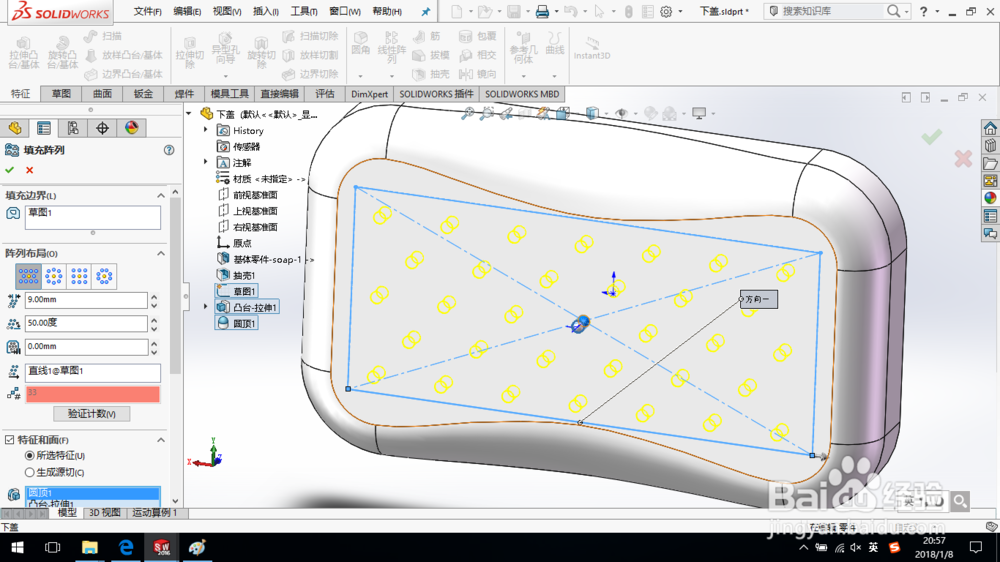Open SOLIDWORKS Resources home task pane

[990, 128]
